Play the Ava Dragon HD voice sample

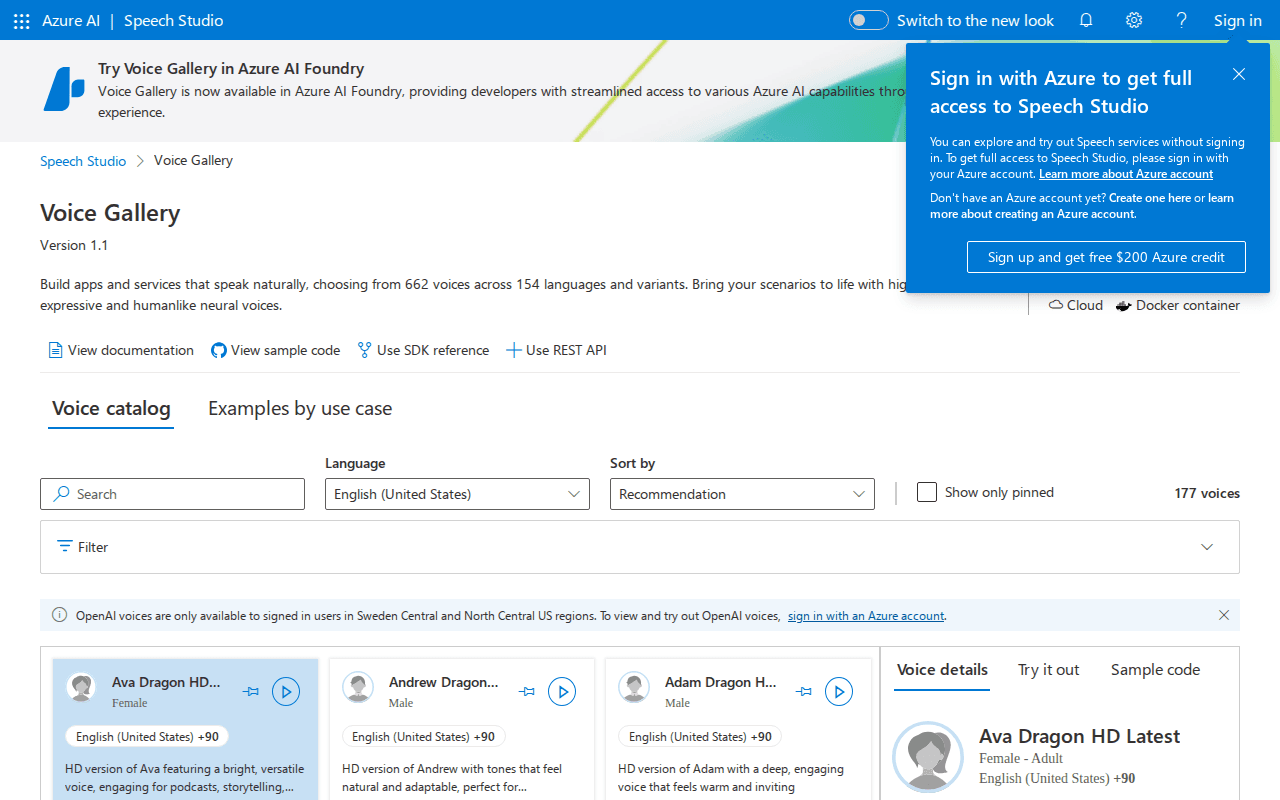coord(286,691)
